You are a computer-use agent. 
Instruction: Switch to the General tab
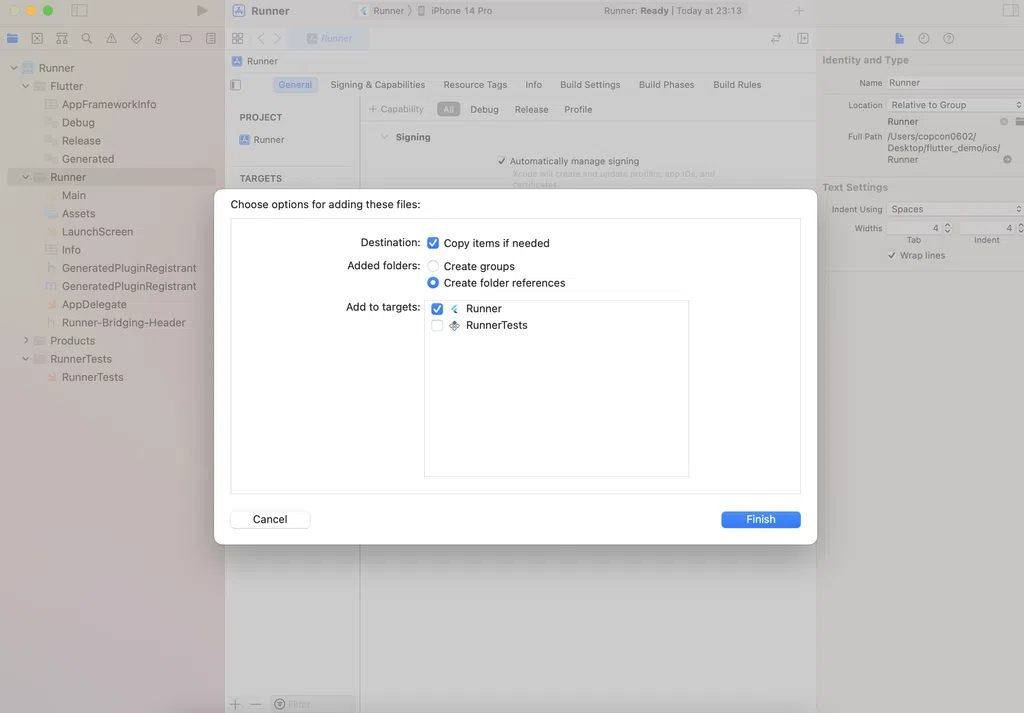[295, 85]
